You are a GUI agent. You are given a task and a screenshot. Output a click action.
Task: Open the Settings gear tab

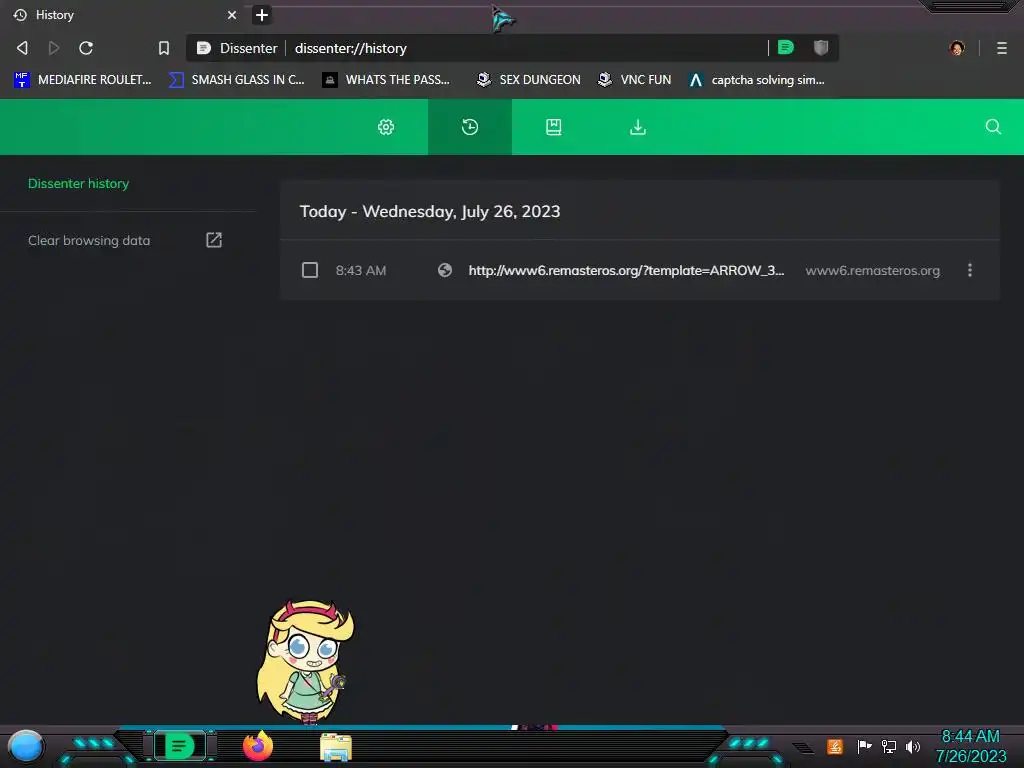[x=386, y=127]
